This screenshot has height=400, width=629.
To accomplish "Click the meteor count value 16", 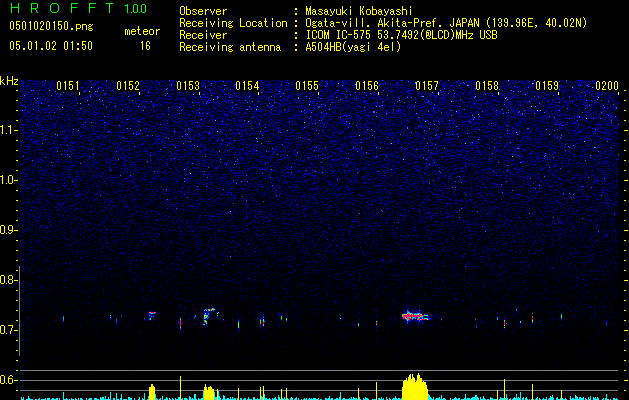I will pos(145,46).
